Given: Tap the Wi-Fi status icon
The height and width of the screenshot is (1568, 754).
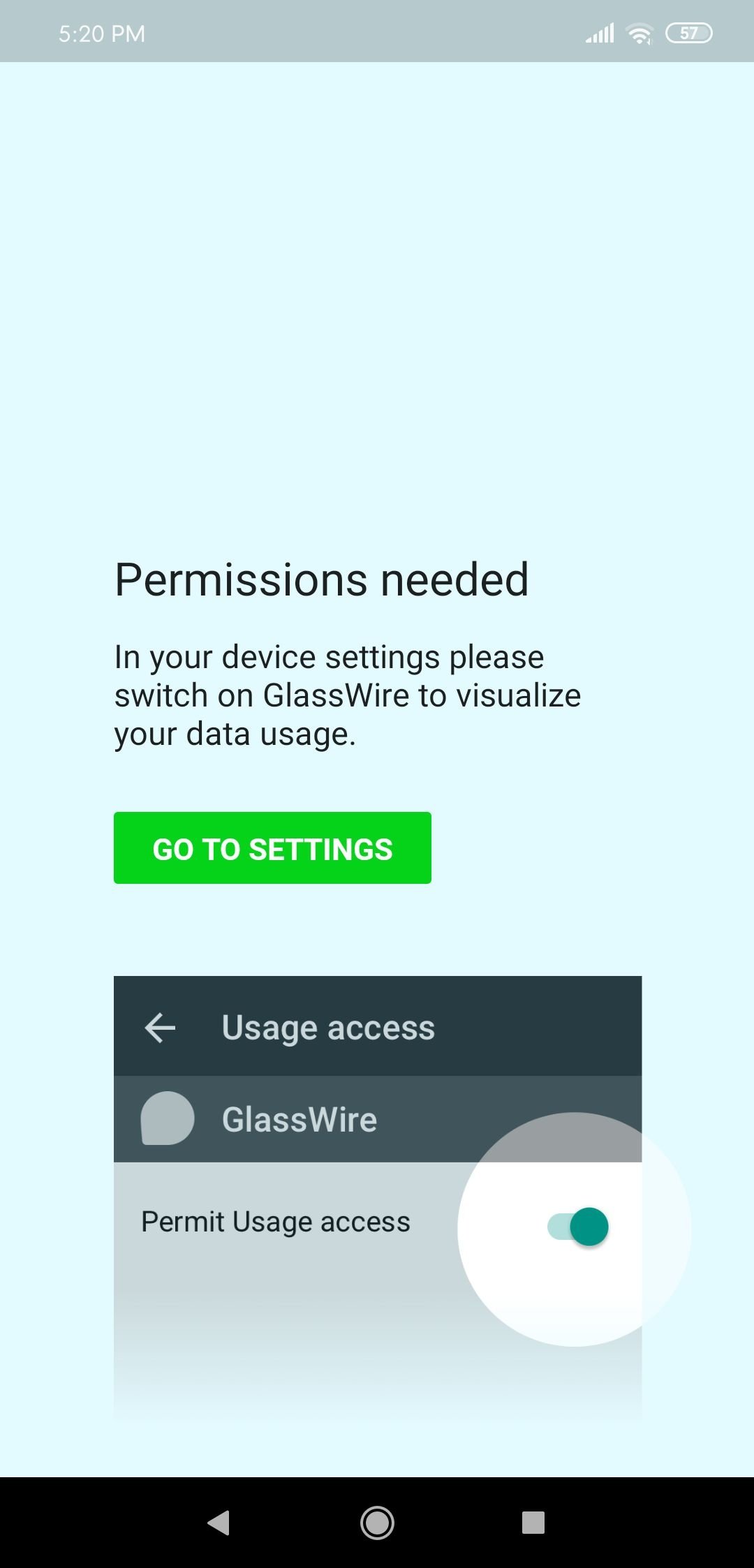Looking at the screenshot, I should [x=640, y=34].
